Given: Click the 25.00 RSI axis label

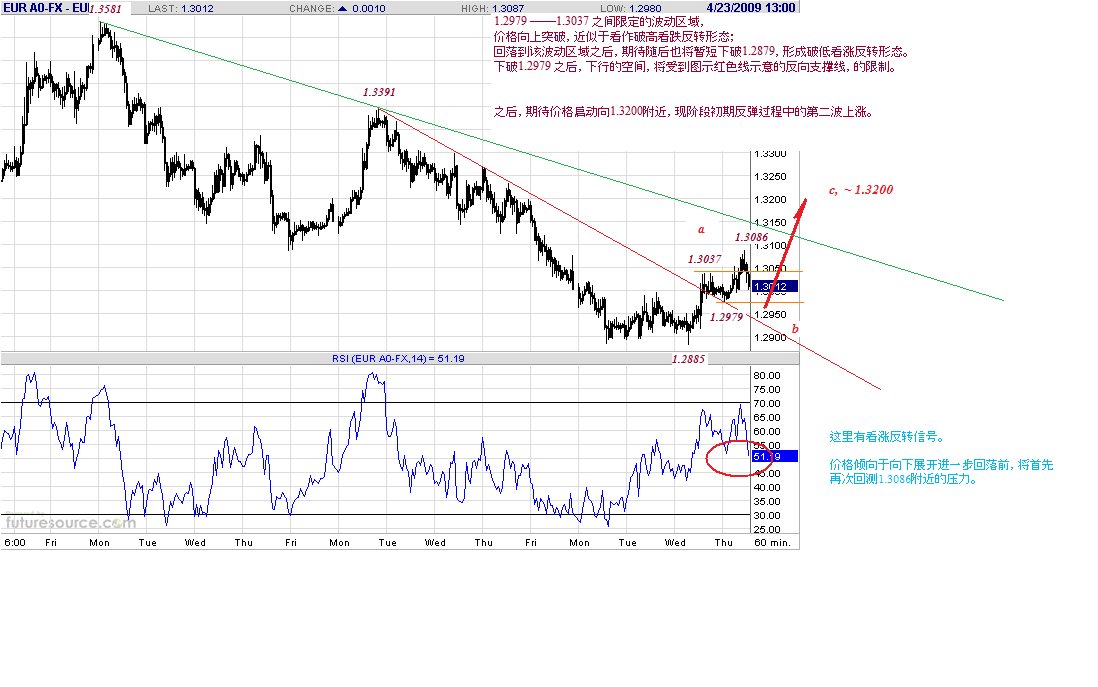Looking at the screenshot, I should click(x=767, y=529).
